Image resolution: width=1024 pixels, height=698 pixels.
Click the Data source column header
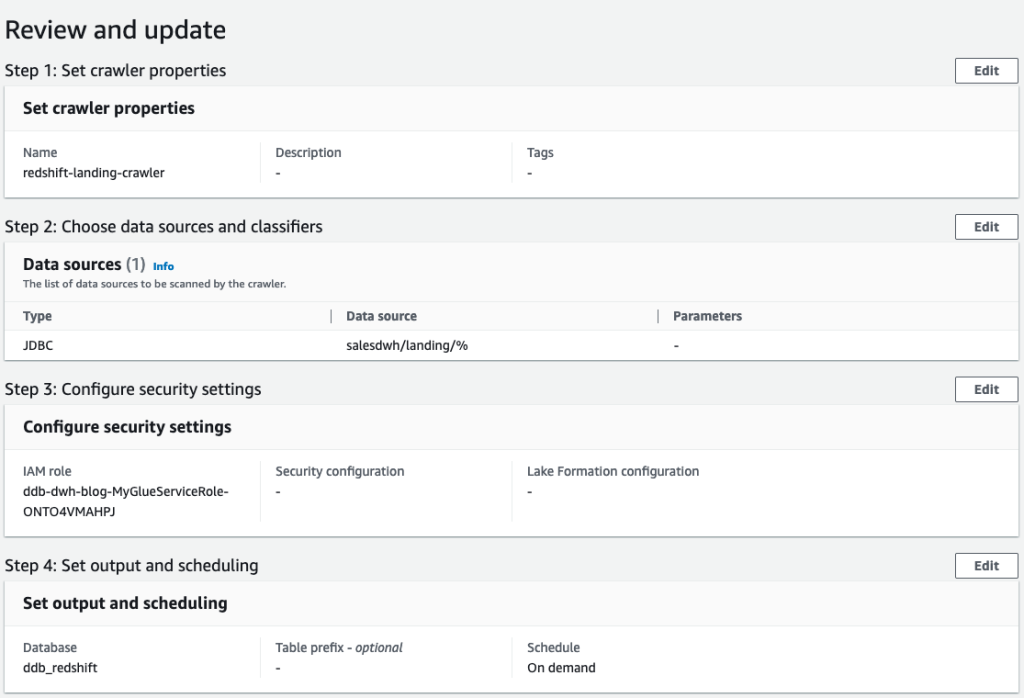click(x=381, y=316)
